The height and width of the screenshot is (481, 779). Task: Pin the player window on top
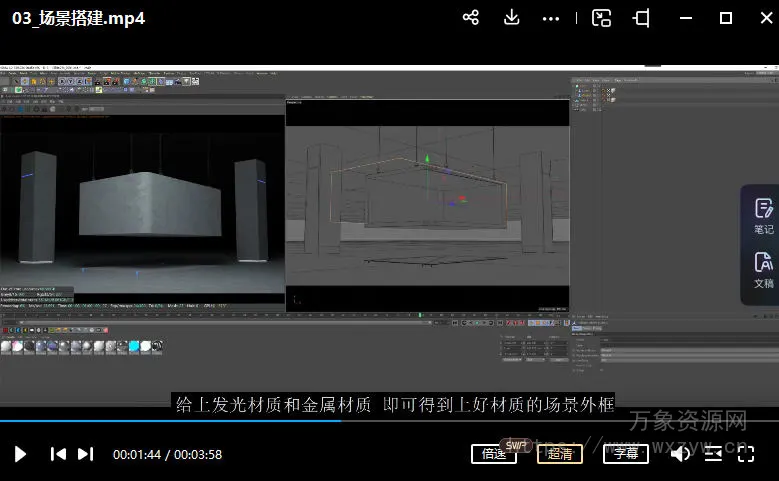[x=642, y=18]
